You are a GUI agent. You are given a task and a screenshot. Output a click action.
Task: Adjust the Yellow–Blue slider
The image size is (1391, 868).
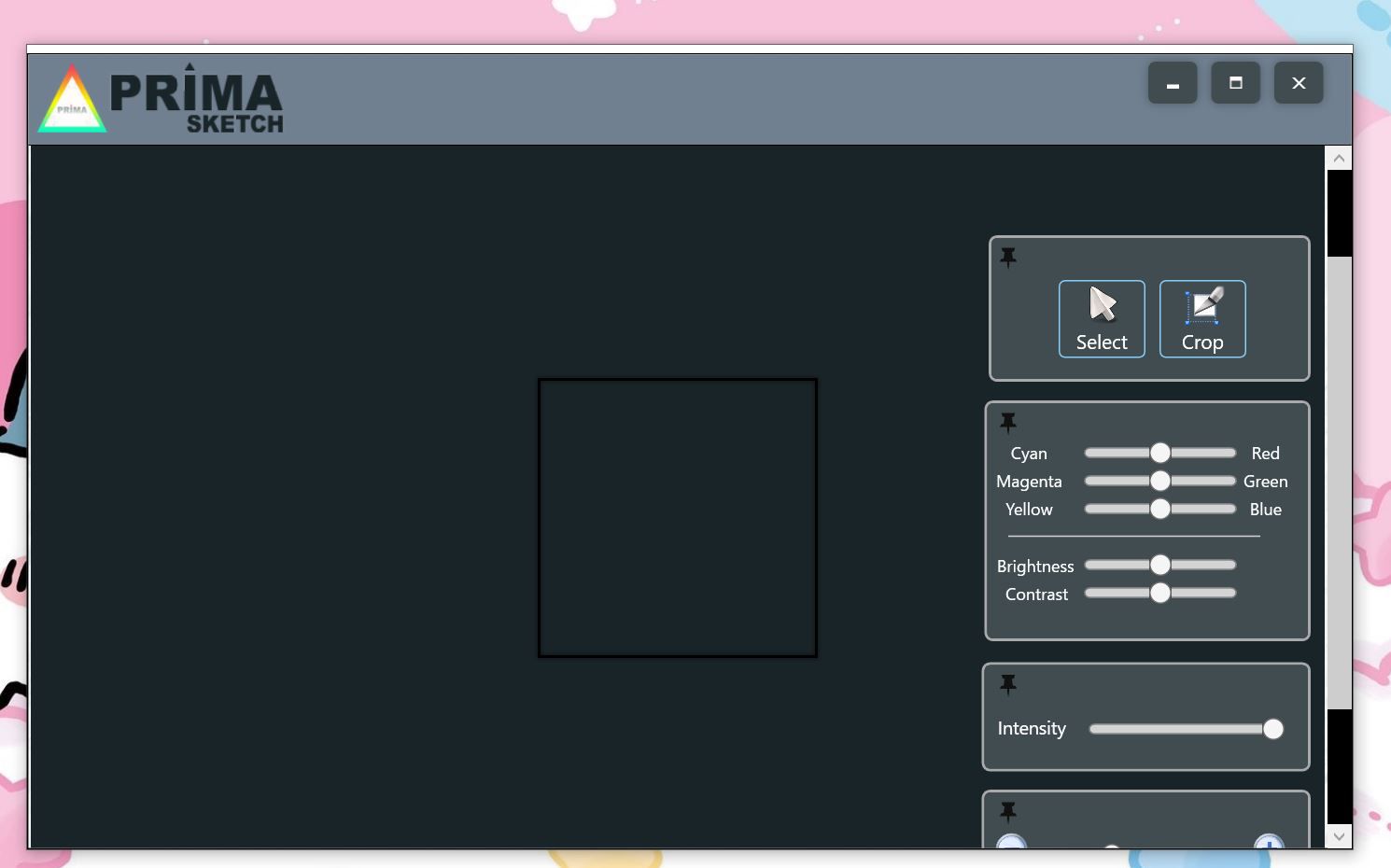[x=1159, y=509]
